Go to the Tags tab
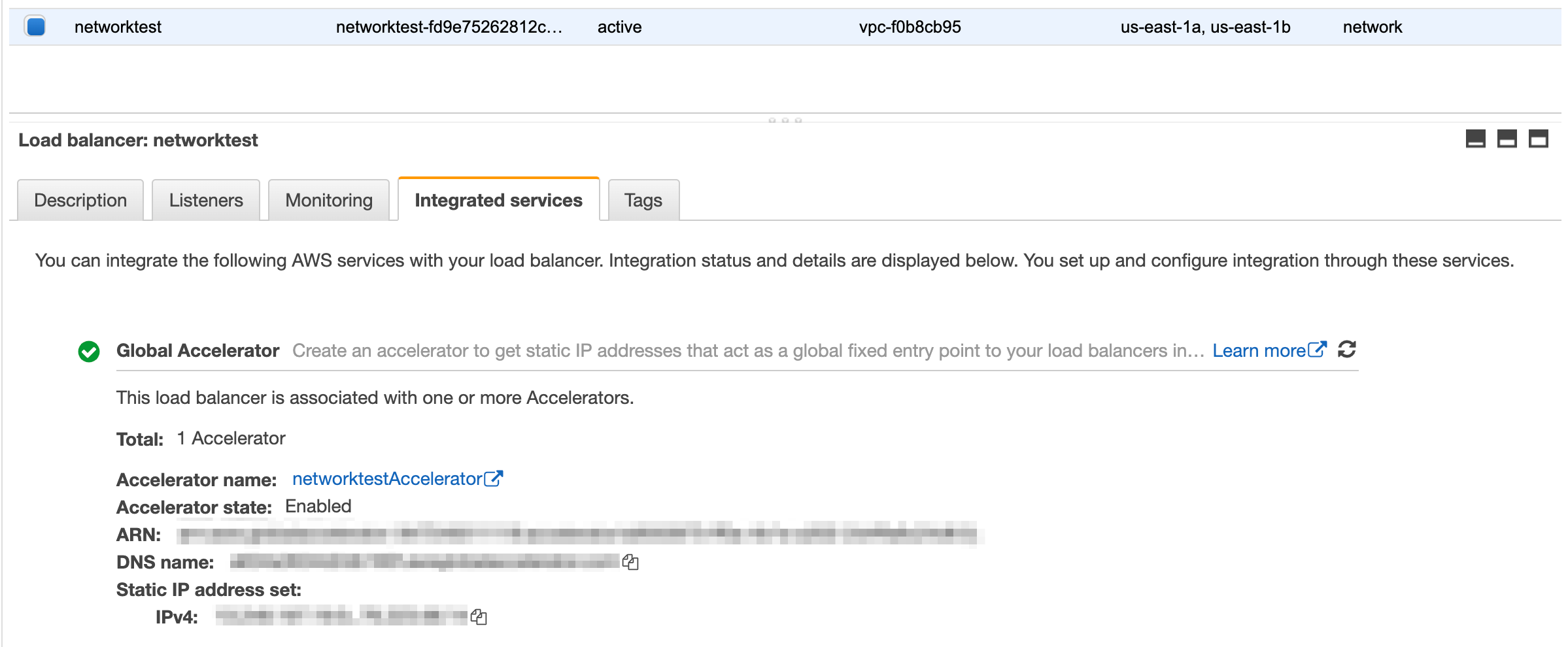The height and width of the screenshot is (647, 1568). tap(643, 200)
